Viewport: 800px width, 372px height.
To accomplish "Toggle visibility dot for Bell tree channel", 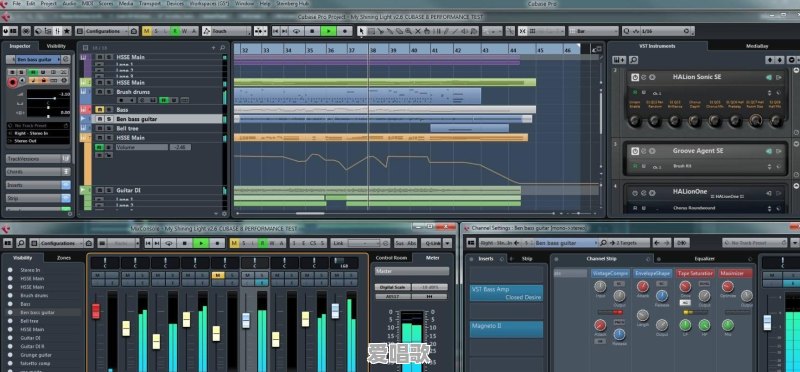I will pyautogui.click(x=10, y=321).
